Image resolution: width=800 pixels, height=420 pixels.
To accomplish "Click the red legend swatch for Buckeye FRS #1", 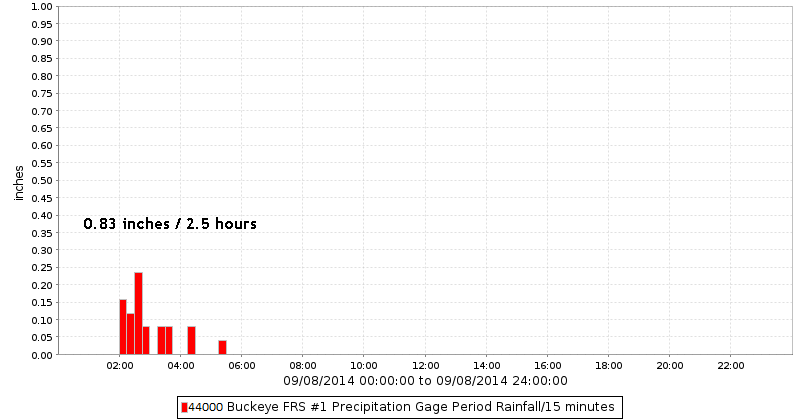I will [x=184, y=407].
